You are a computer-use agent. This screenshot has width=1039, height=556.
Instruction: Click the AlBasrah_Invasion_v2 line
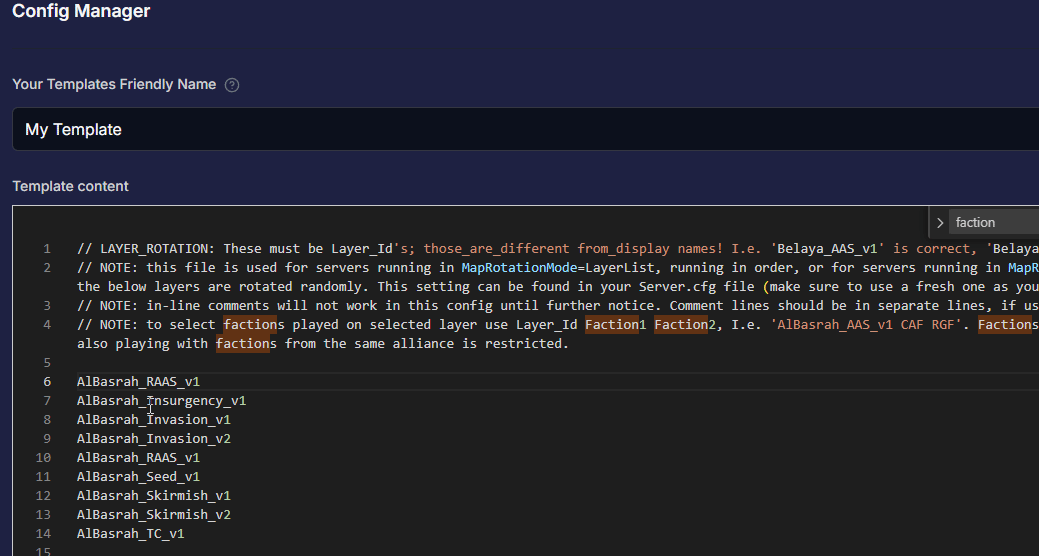[154, 439]
